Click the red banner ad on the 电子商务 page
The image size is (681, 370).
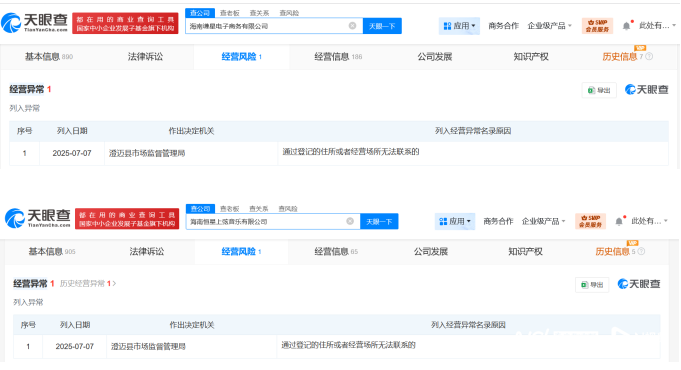(125, 23)
